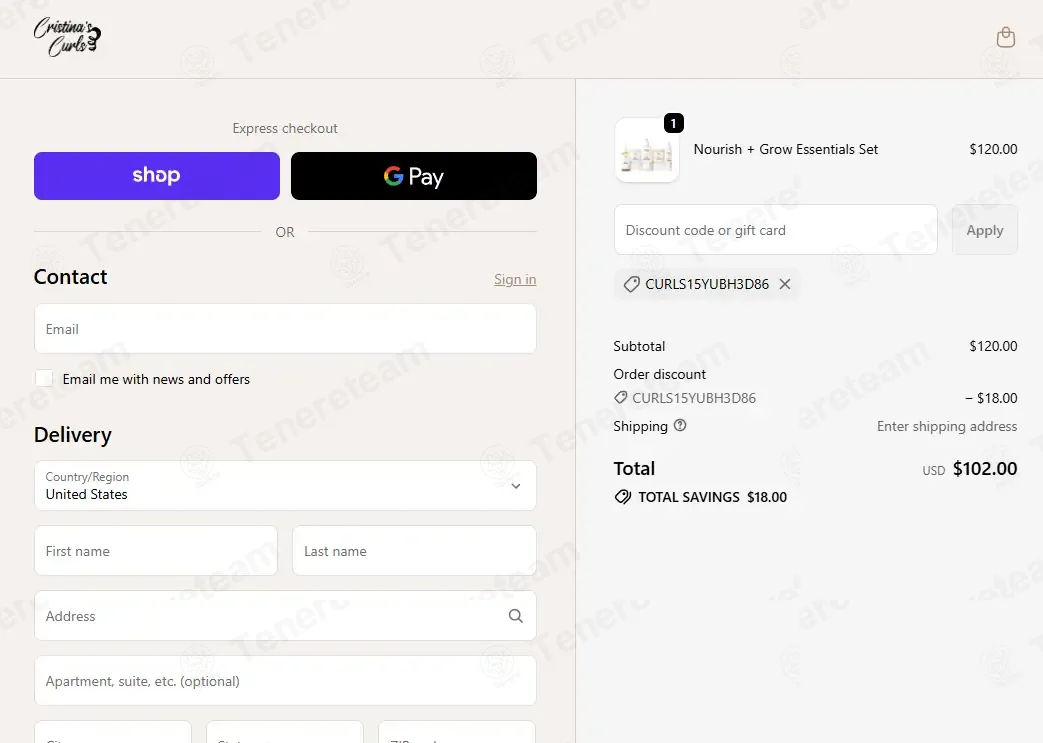Pay with Google Pay express button
The height and width of the screenshot is (743, 1043).
(414, 176)
